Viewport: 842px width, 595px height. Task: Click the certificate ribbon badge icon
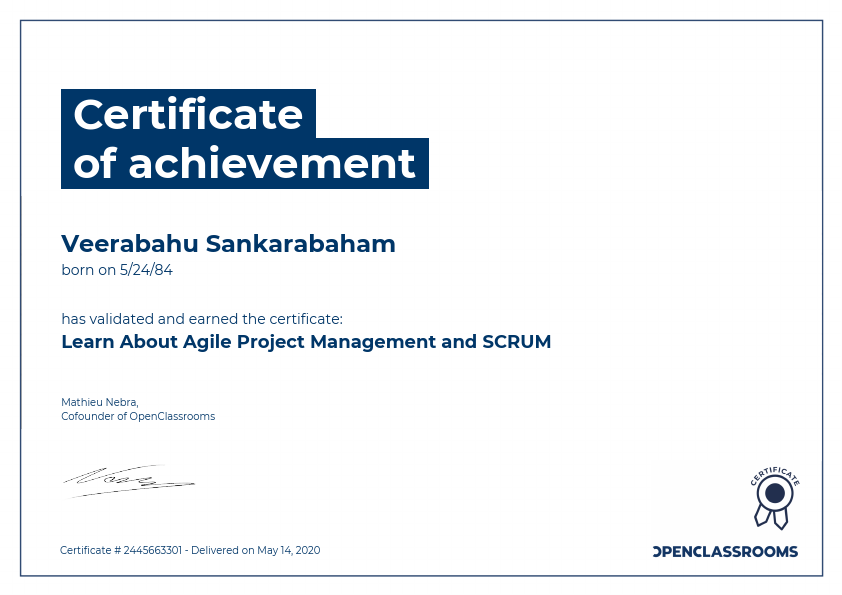[x=774, y=498]
